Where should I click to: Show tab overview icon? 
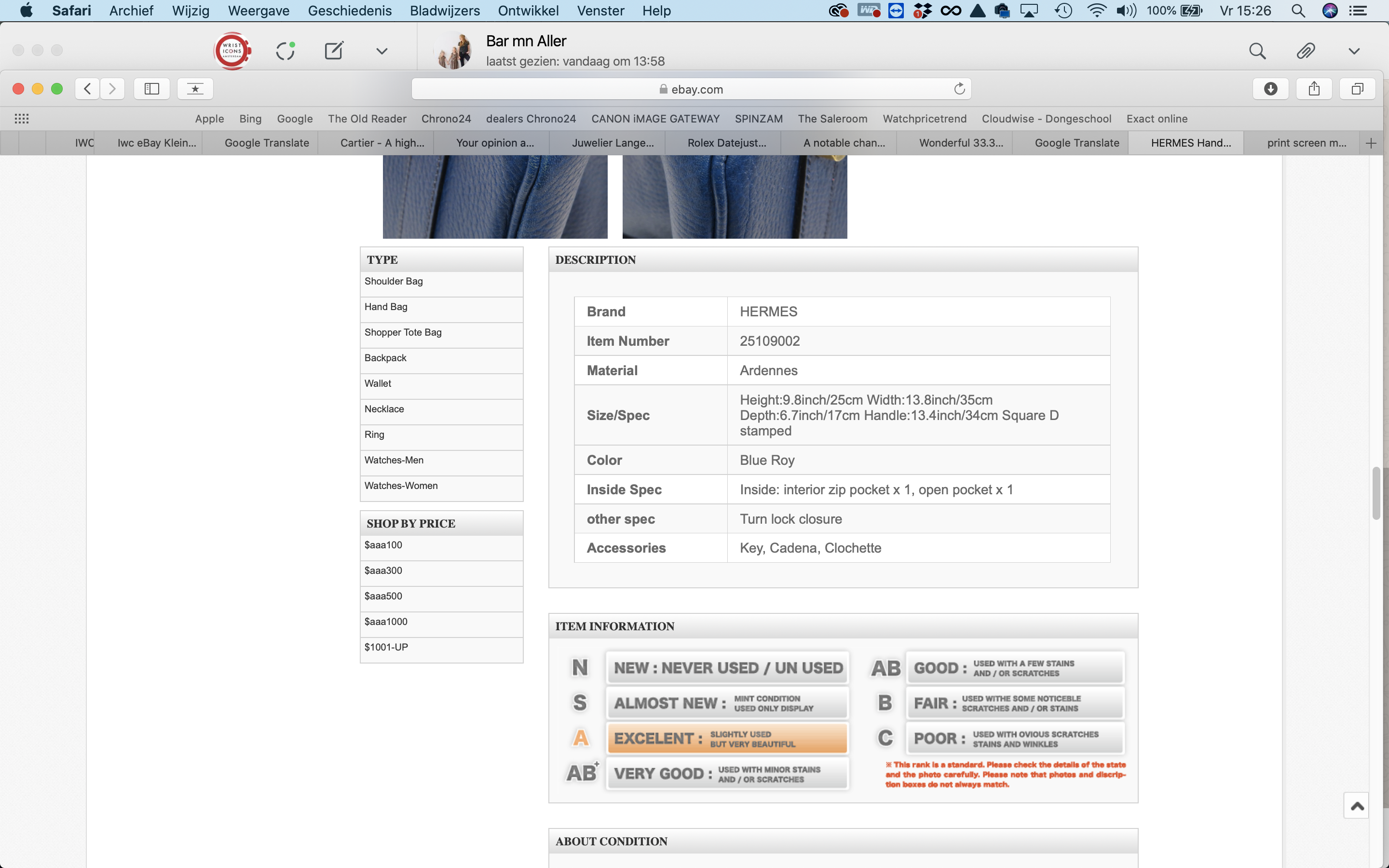click(1357, 88)
